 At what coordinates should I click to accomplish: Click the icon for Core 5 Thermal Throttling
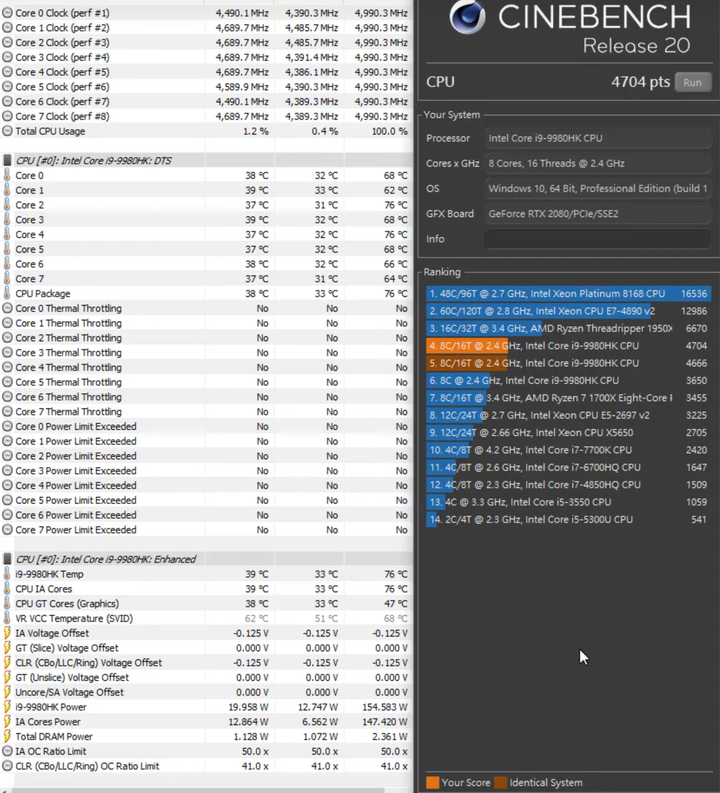(7, 382)
